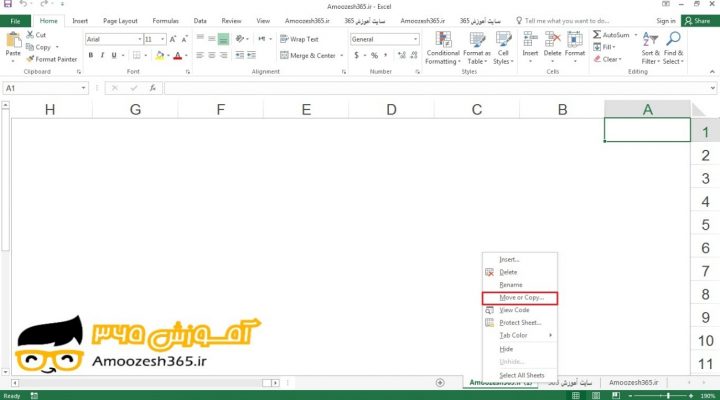Click the Paste icon
This screenshot has height=400, width=720.
[13, 40]
